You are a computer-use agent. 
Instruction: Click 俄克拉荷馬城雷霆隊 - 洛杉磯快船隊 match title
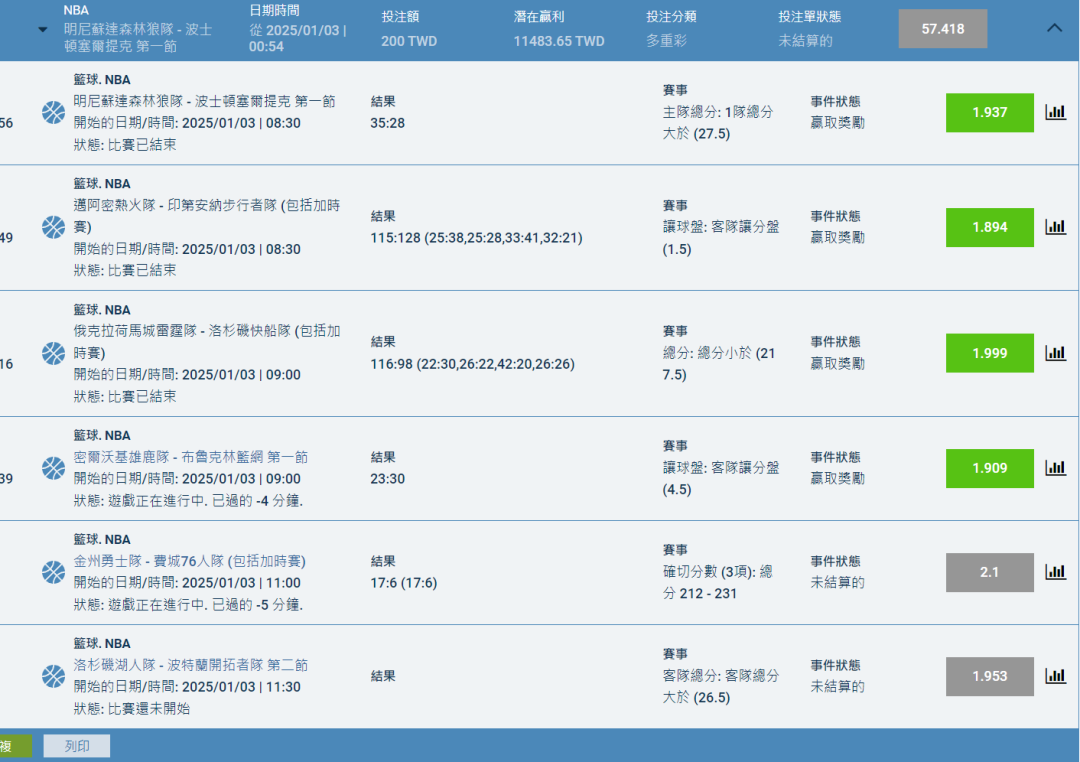[x=207, y=342]
